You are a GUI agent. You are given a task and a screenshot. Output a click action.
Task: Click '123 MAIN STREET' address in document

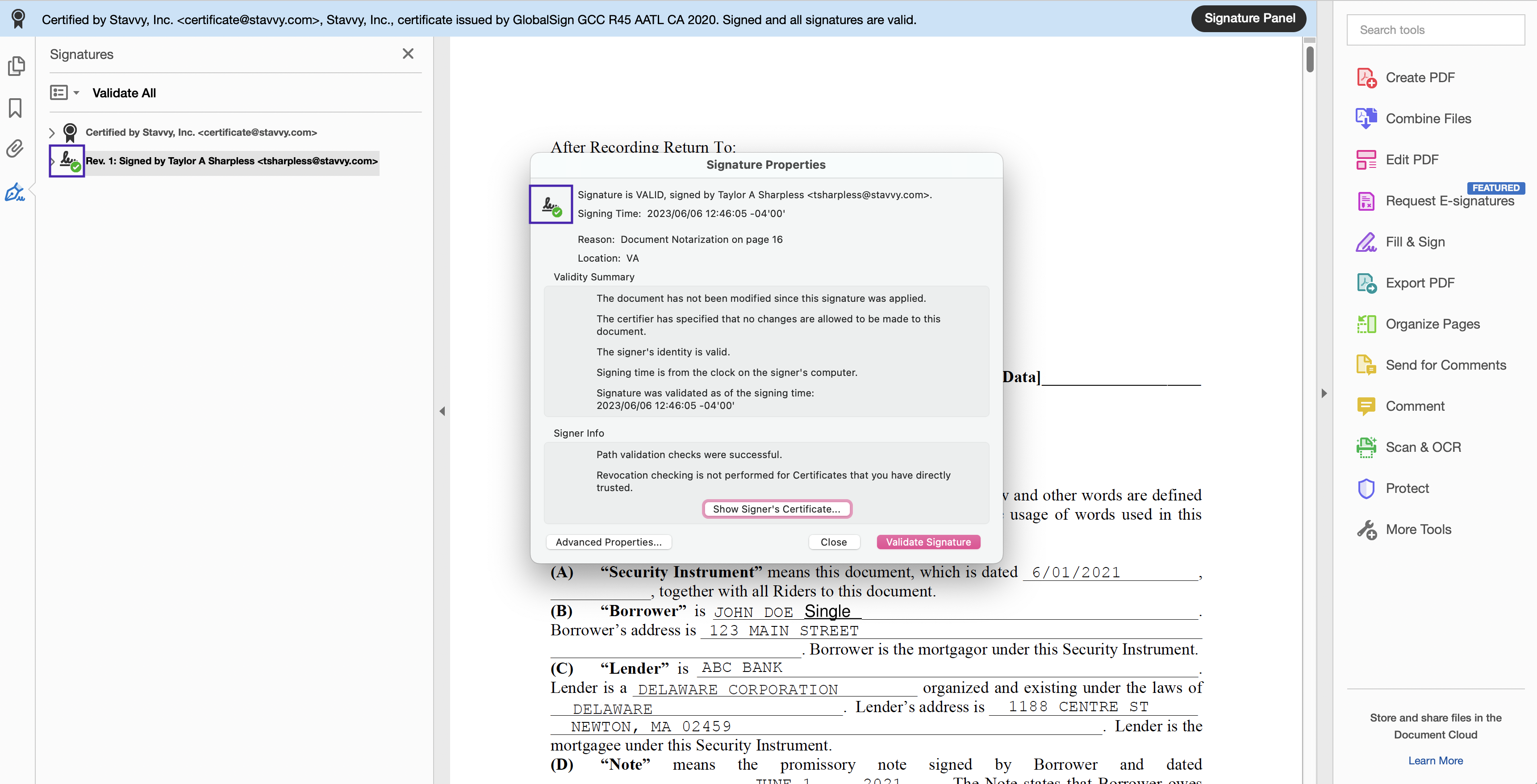[784, 631]
